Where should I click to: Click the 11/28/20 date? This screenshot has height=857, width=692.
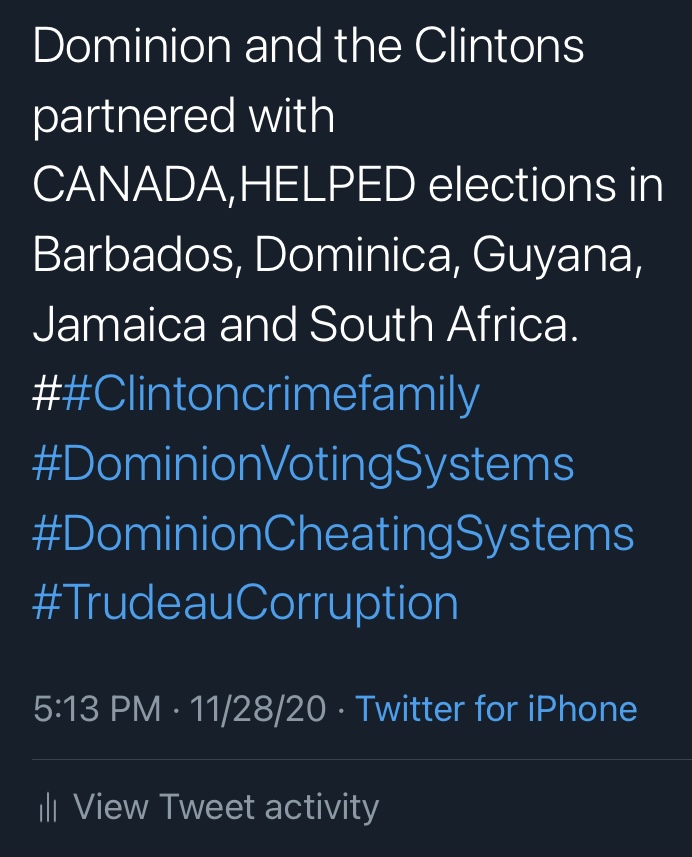258,708
